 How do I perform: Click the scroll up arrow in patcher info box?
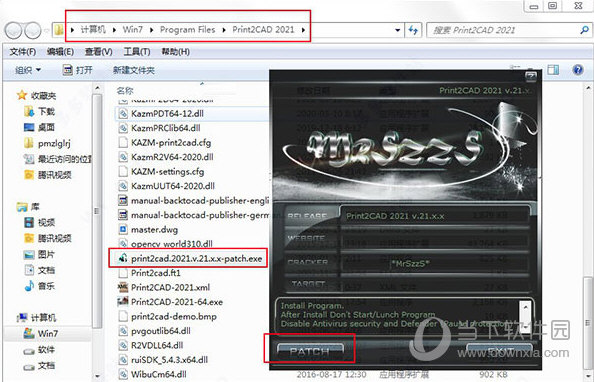(x=525, y=308)
